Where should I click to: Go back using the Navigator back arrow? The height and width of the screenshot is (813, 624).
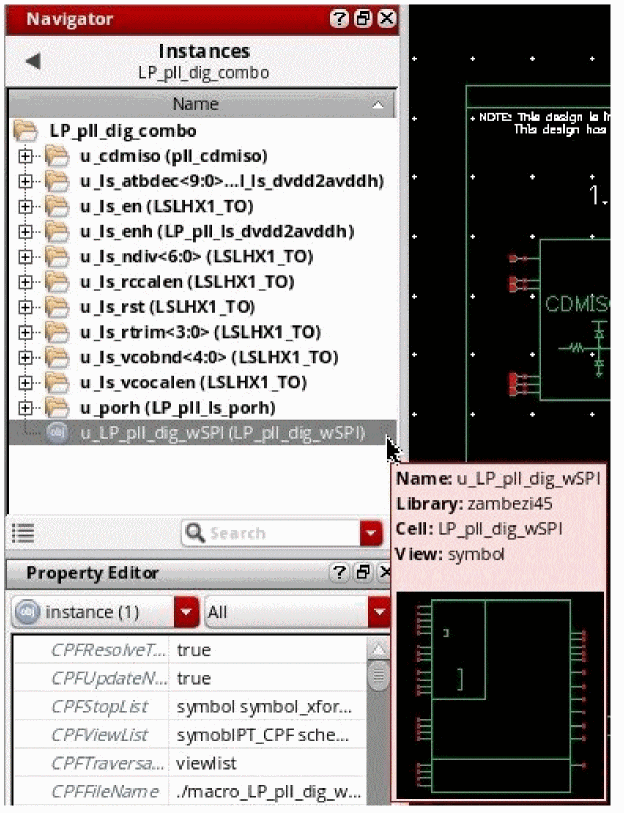click(33, 61)
